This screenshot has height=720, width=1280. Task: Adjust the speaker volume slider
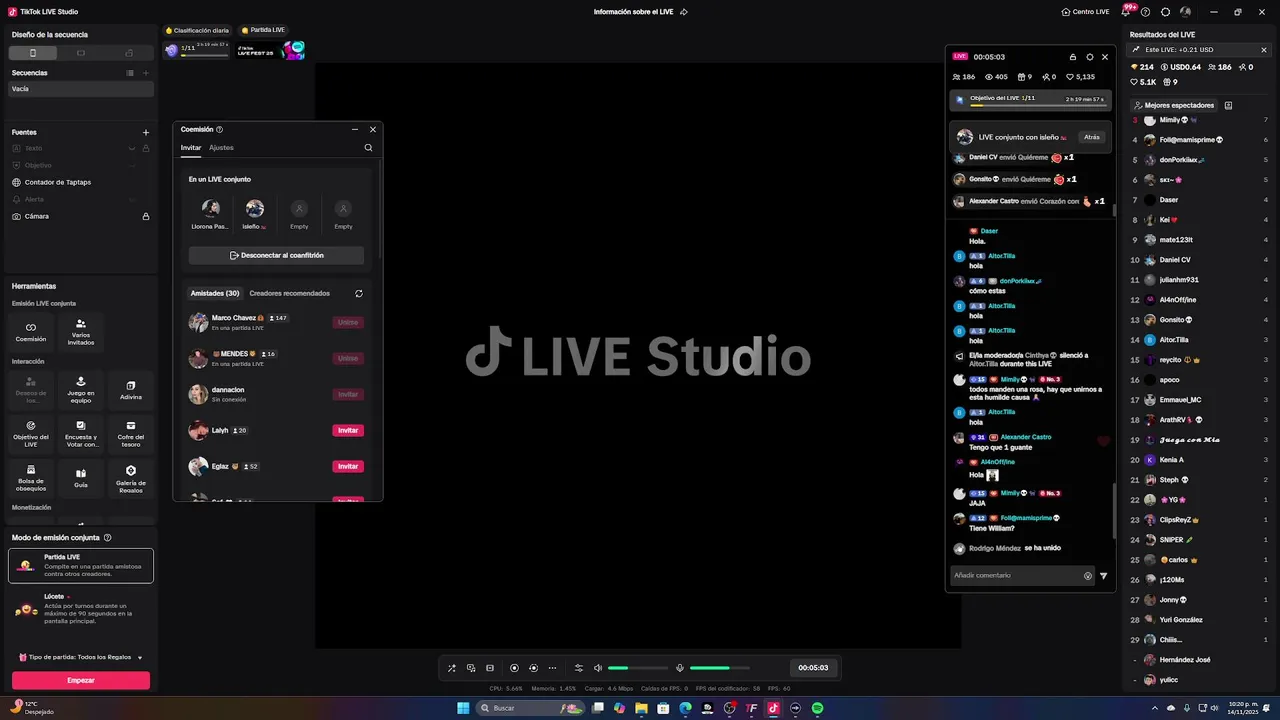[638, 668]
